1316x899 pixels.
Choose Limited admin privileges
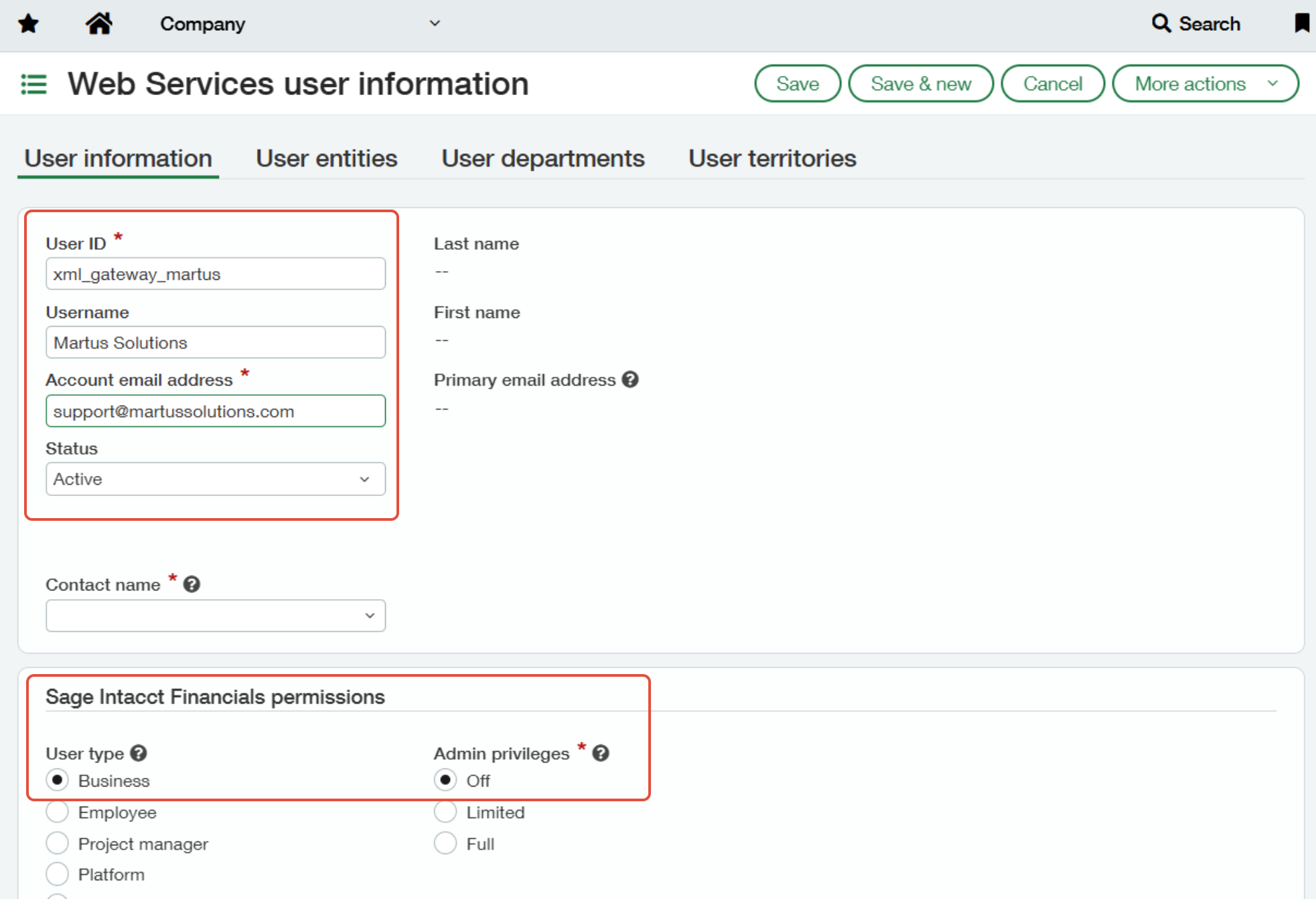445,812
